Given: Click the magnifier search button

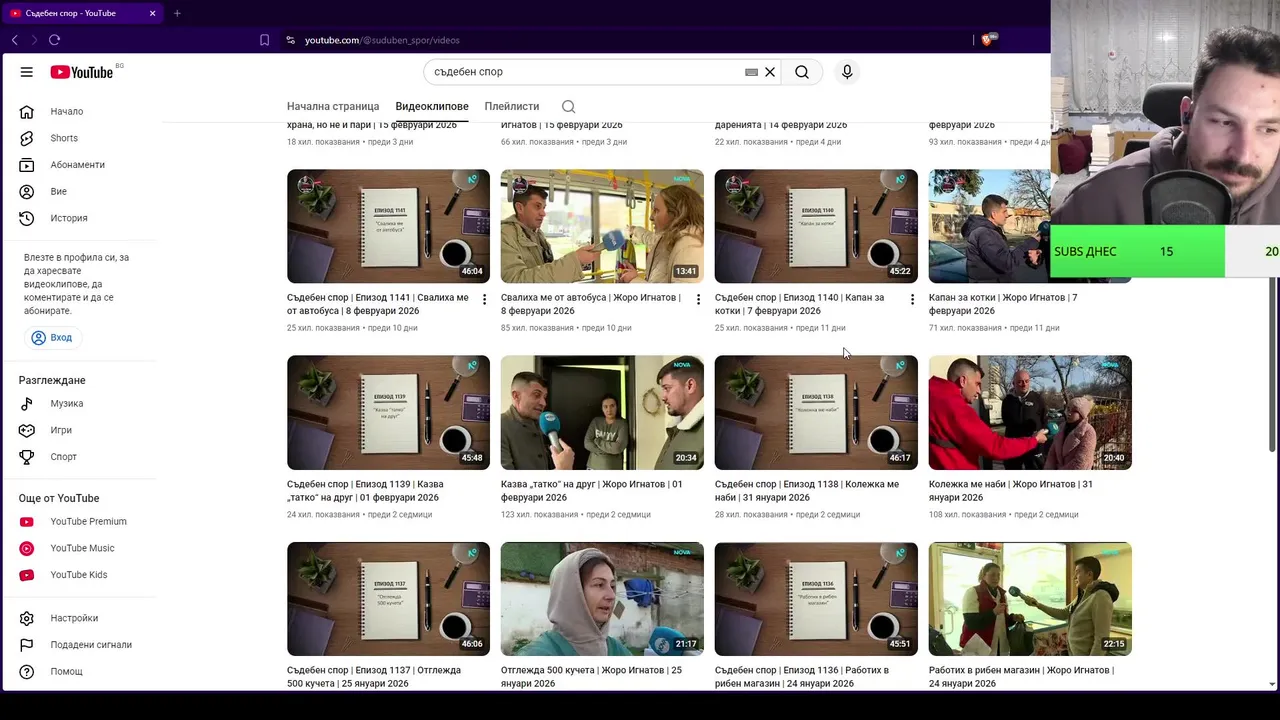Looking at the screenshot, I should click(x=802, y=72).
